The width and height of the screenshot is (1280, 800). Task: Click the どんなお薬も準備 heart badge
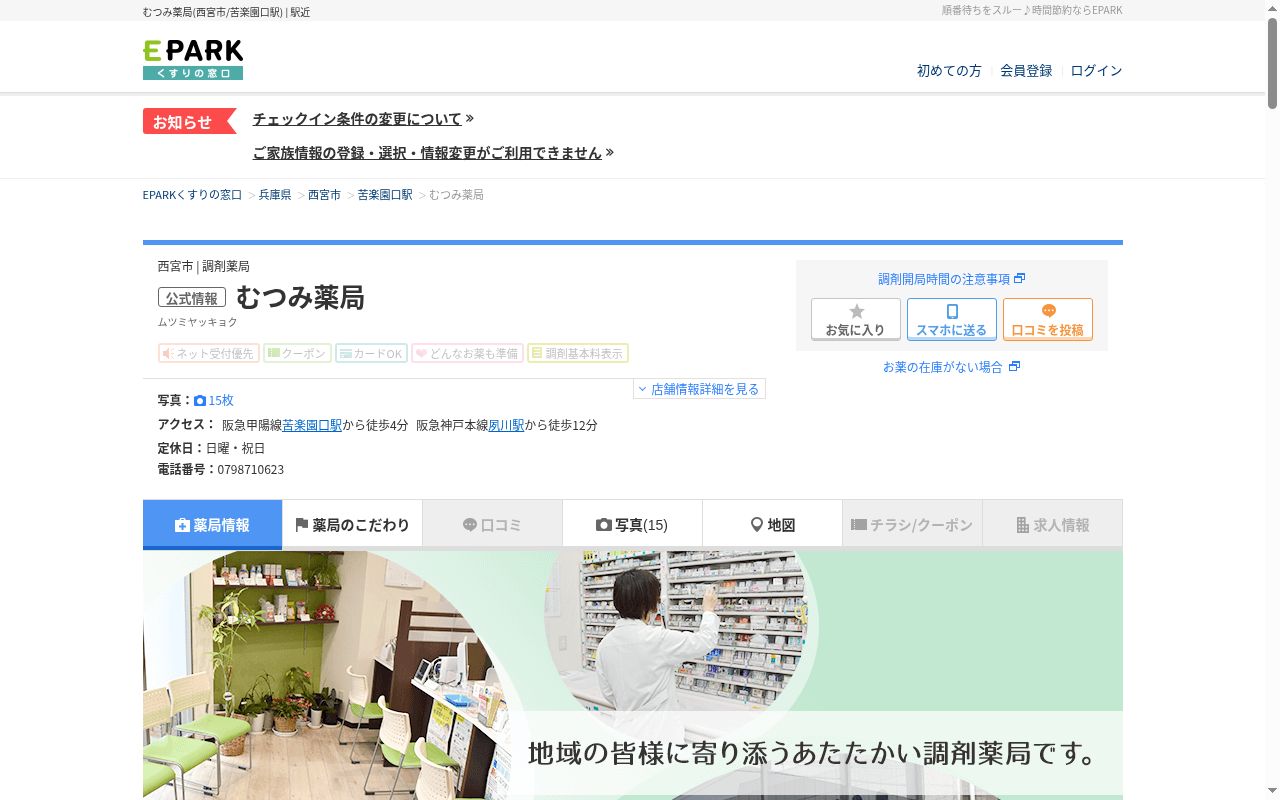[467, 353]
